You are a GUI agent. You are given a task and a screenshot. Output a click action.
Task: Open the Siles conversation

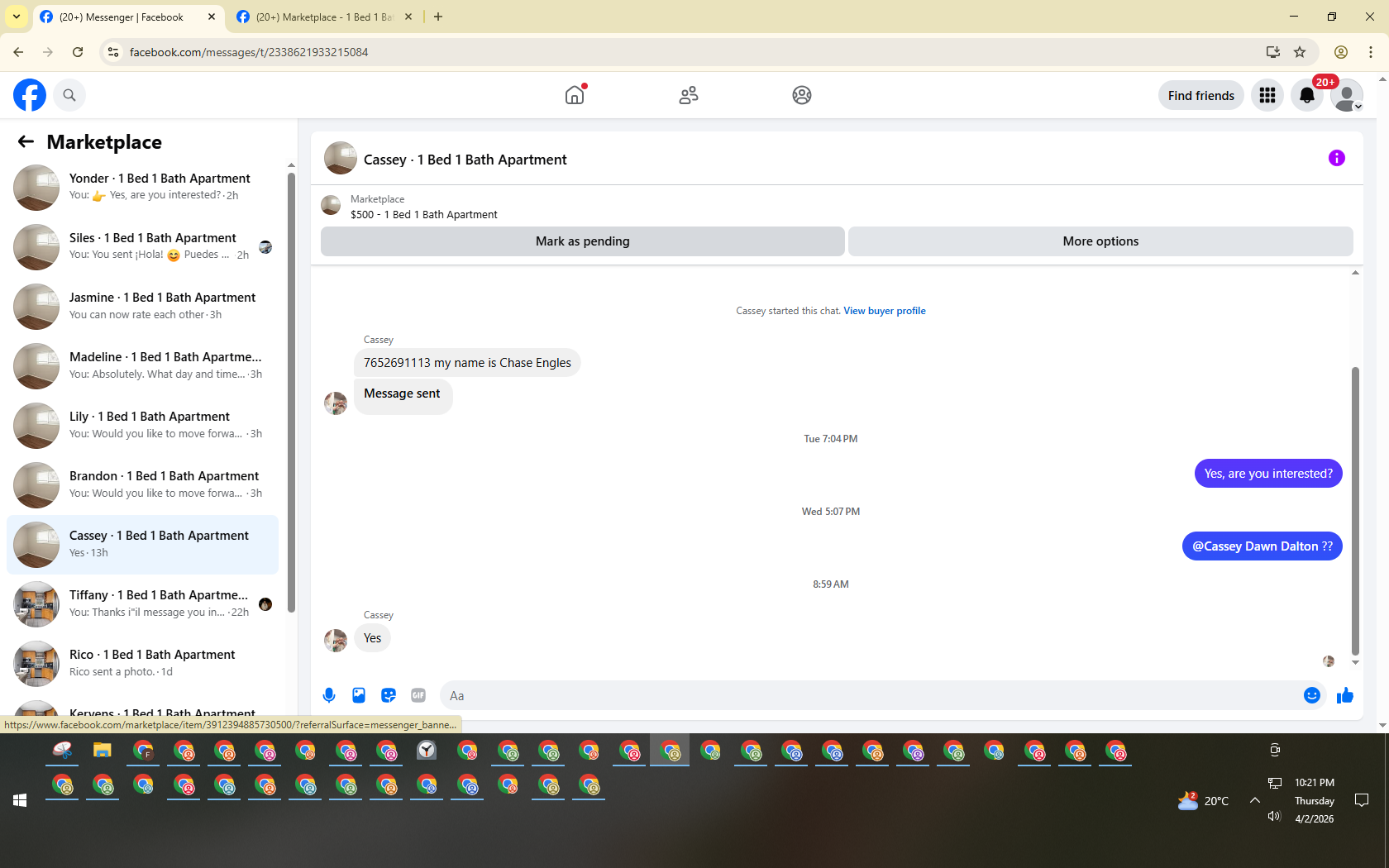[x=142, y=247]
